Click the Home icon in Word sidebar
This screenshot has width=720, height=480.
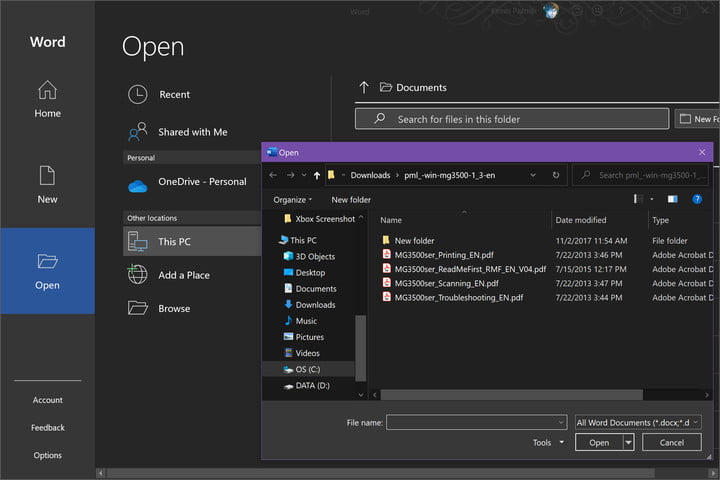(x=47, y=91)
